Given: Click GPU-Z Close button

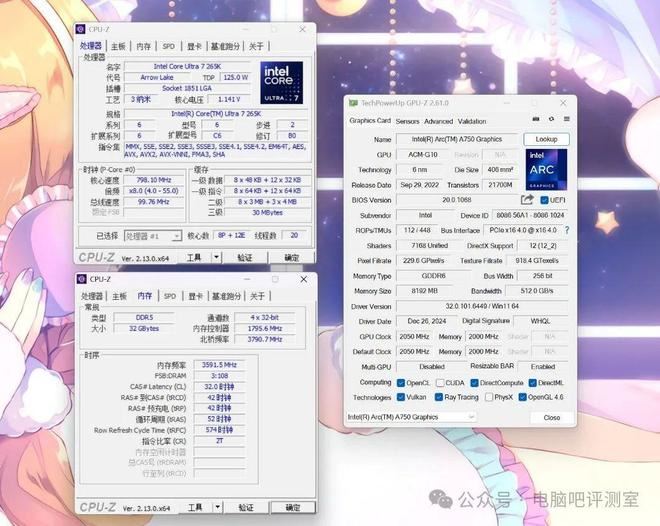Looking at the screenshot, I should pos(551,417).
